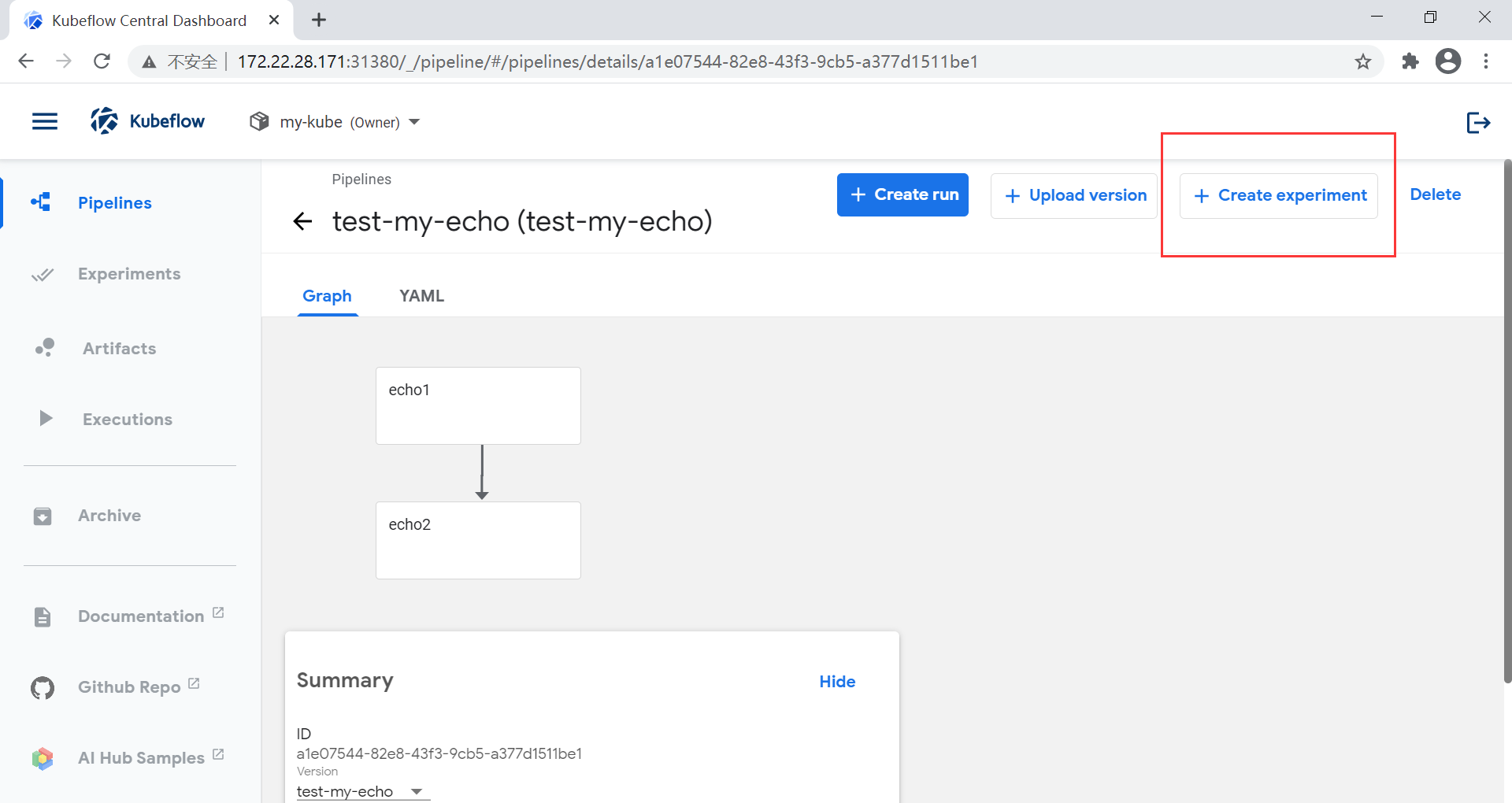Open browser extensions puzzle icon

(1410, 61)
